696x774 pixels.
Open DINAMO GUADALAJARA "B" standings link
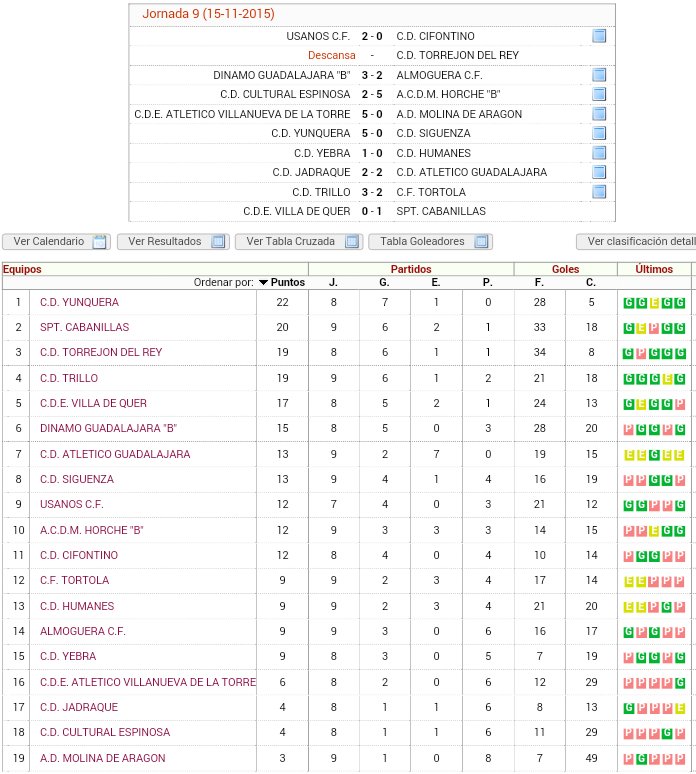(109, 428)
